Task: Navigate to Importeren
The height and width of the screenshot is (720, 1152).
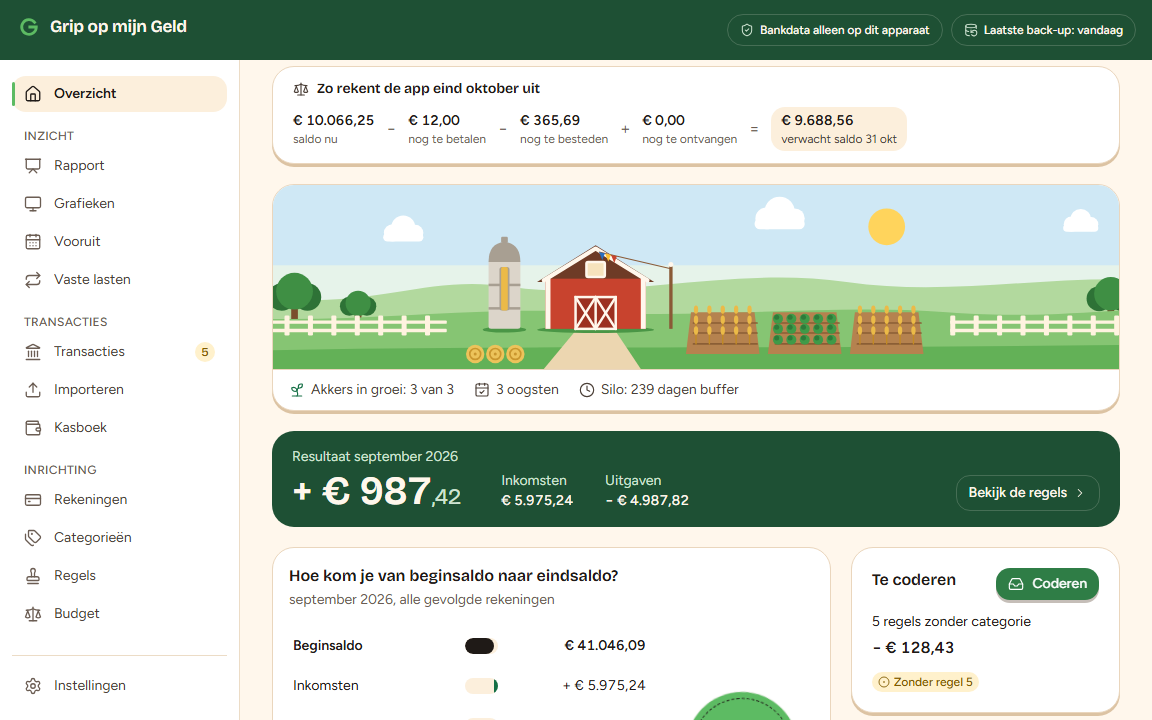Action: click(120, 390)
